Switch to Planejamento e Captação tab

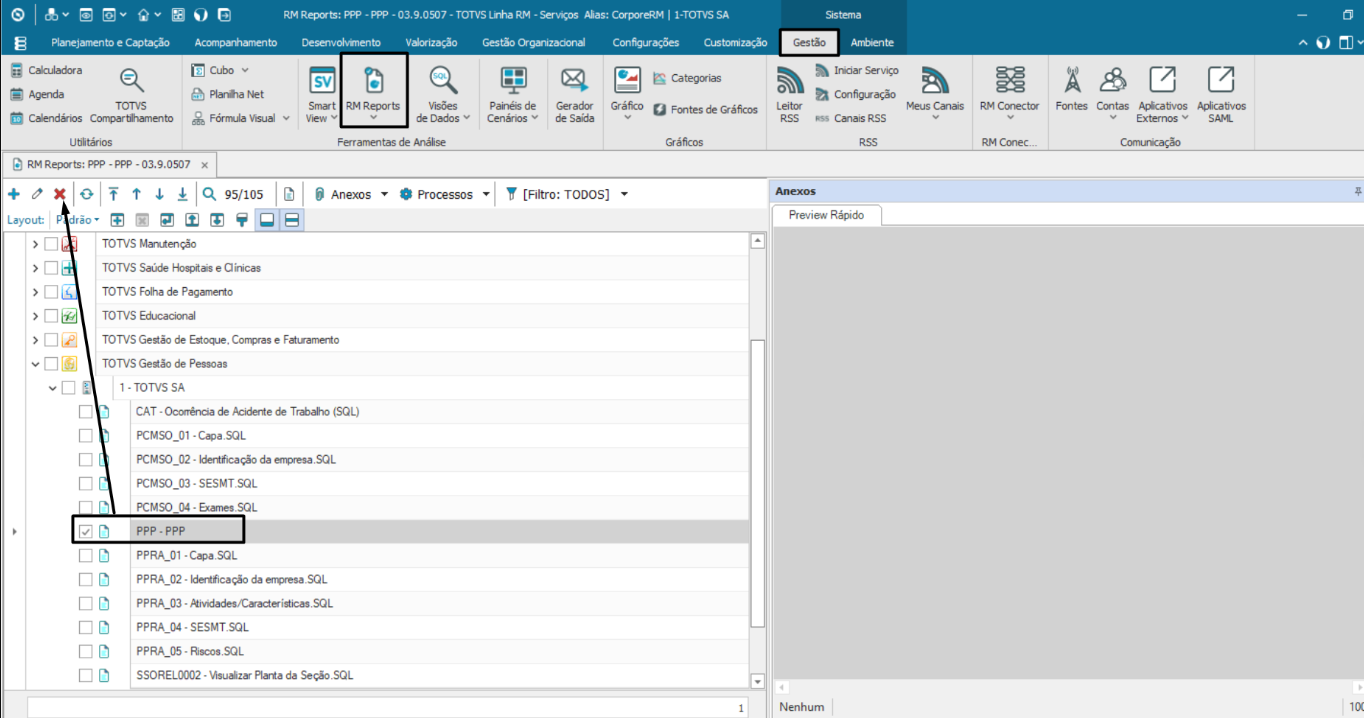[x=110, y=42]
